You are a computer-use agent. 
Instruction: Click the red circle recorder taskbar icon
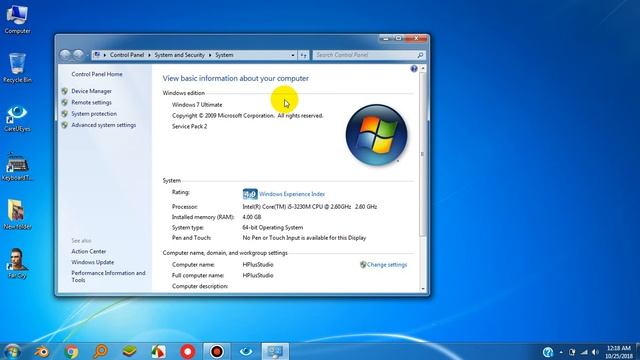coord(188,351)
